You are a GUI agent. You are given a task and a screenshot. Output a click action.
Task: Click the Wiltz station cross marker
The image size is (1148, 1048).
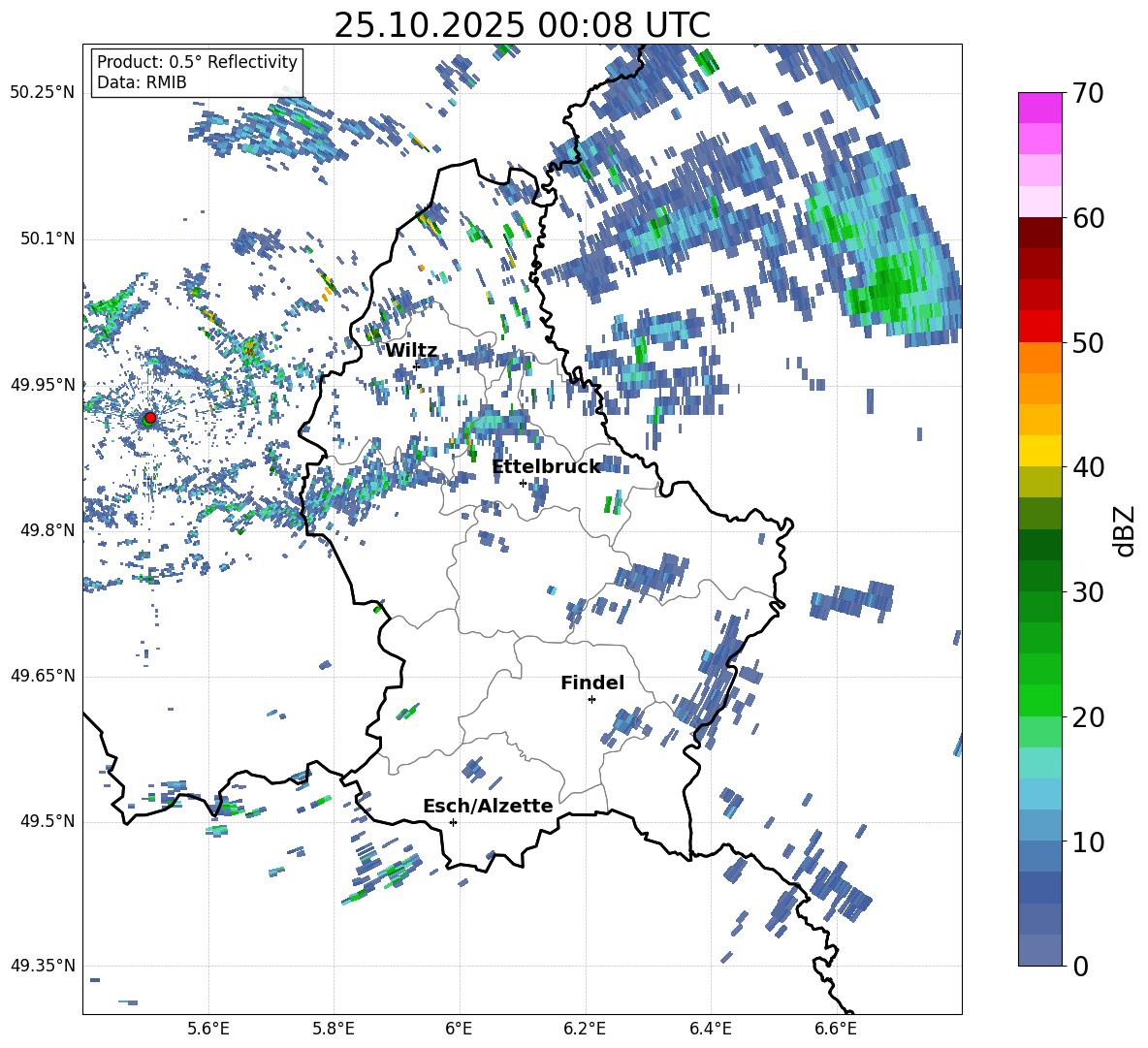tap(416, 366)
